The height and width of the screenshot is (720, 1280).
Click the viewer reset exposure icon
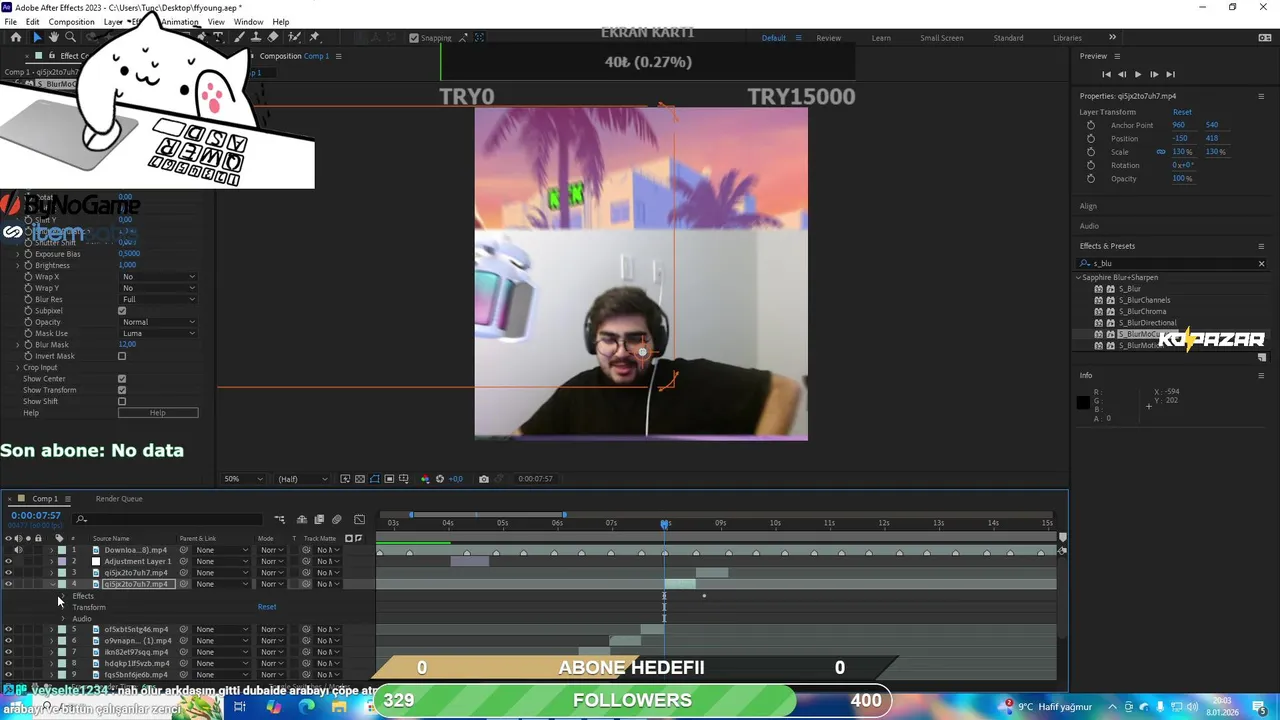[439, 479]
